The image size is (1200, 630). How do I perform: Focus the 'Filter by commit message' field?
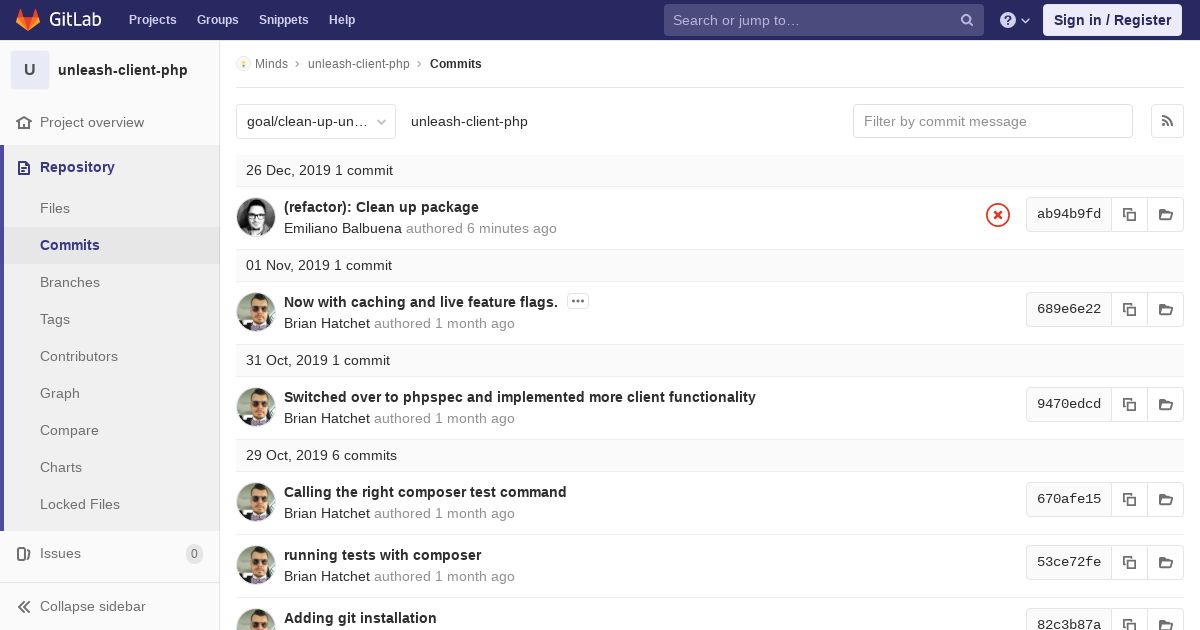click(993, 121)
